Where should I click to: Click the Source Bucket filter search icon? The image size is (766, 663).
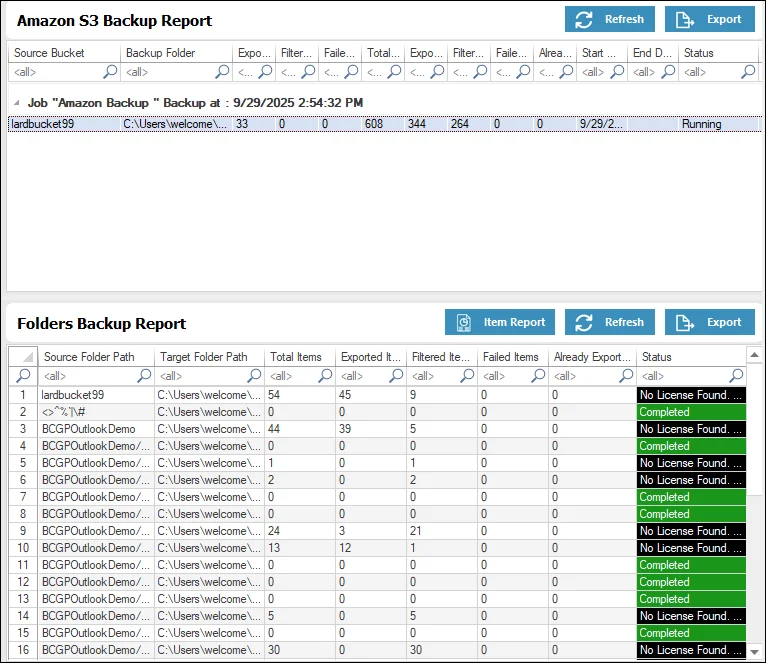click(110, 72)
